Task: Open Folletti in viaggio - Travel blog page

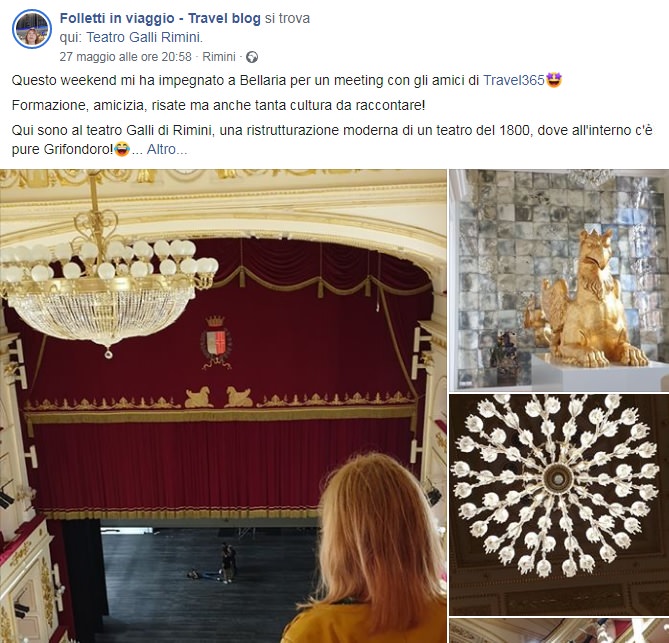Action: click(160, 18)
